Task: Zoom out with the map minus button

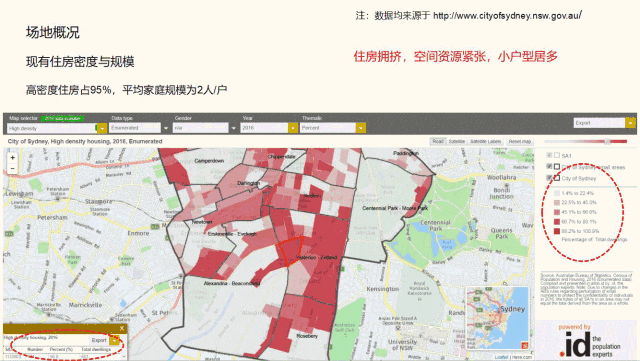Action: [13, 168]
